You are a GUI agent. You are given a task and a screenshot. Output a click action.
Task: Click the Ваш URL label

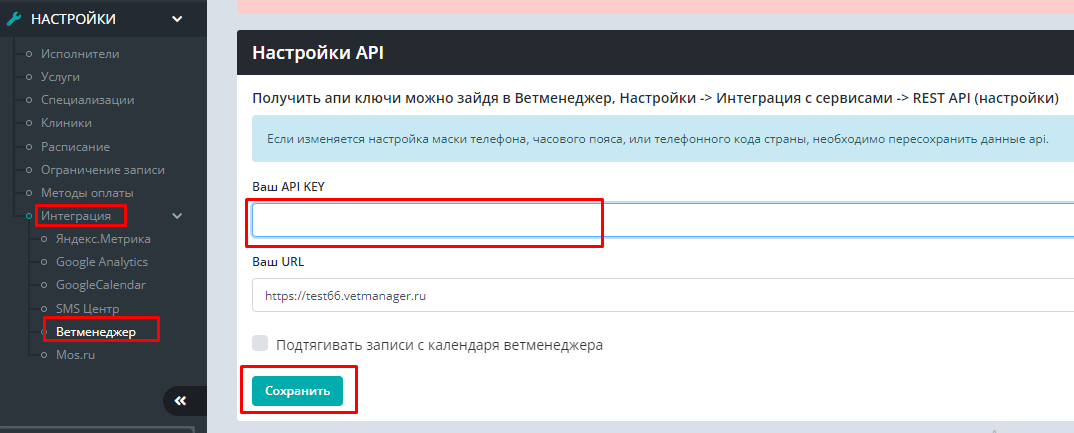tap(278, 262)
